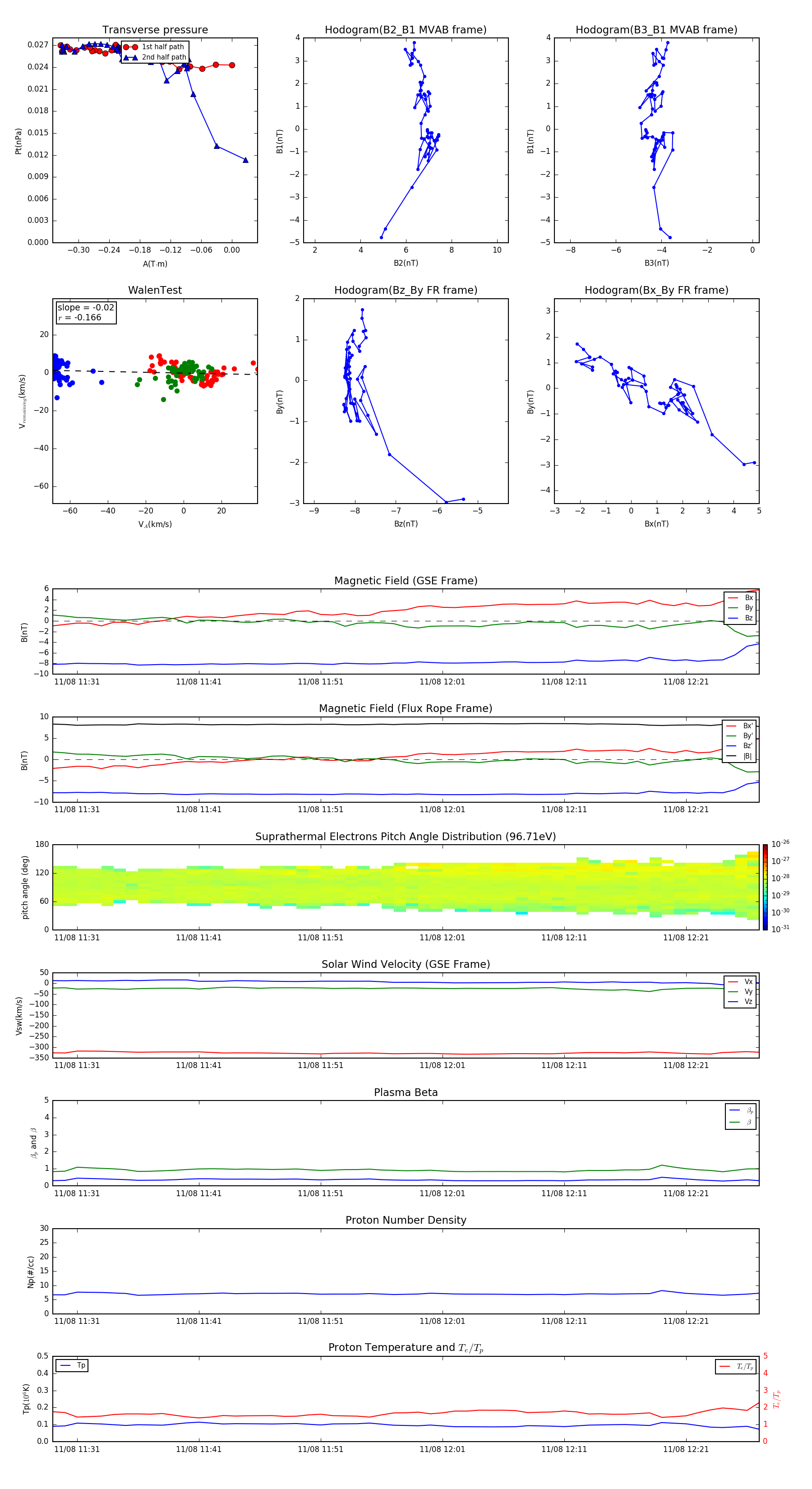Click the 'slope = -0.02' annotation

(x=86, y=308)
